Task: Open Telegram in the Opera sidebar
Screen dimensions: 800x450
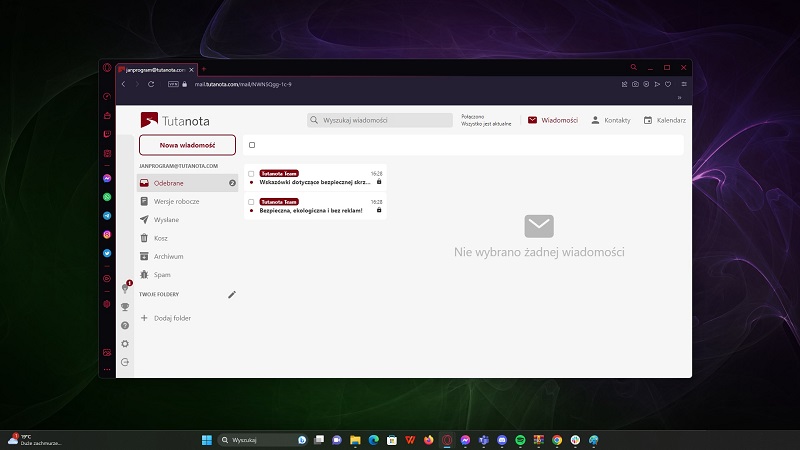Action: point(107,215)
